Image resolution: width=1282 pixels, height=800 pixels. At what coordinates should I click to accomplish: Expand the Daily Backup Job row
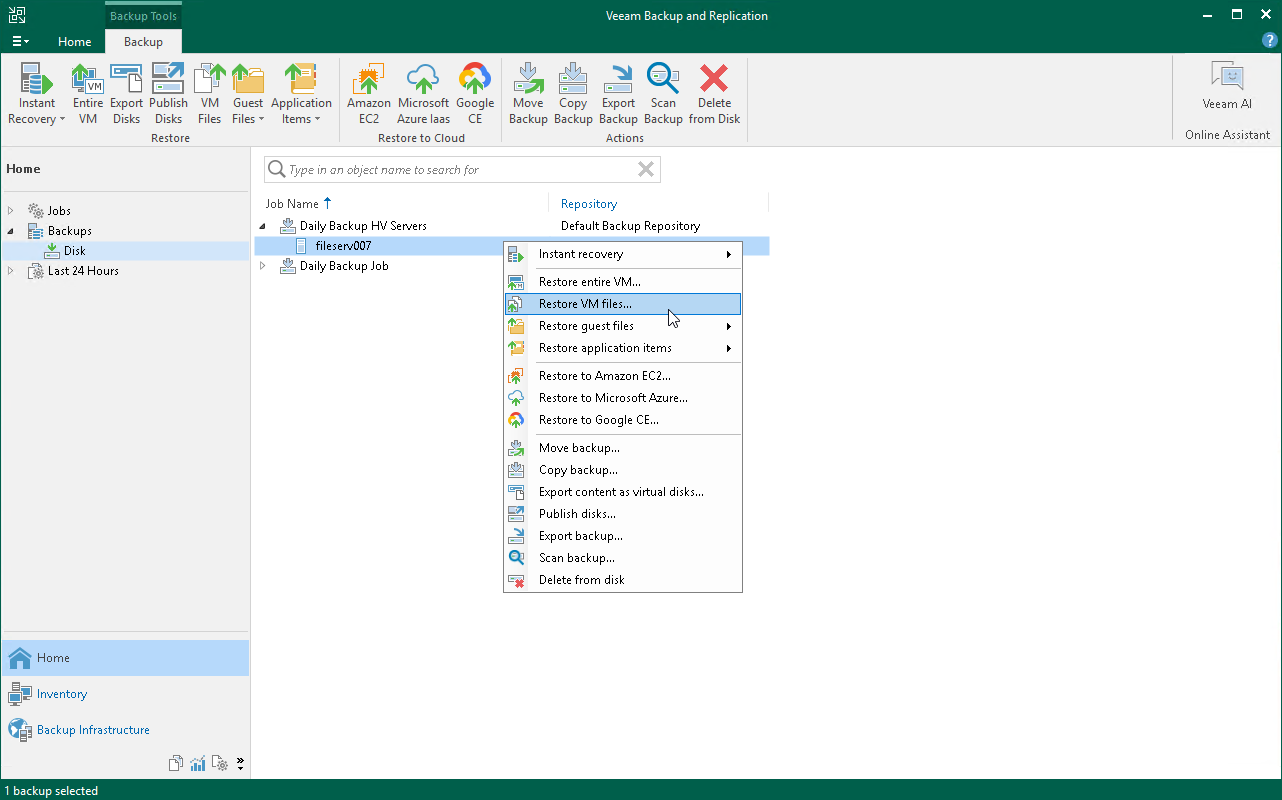[x=264, y=266]
